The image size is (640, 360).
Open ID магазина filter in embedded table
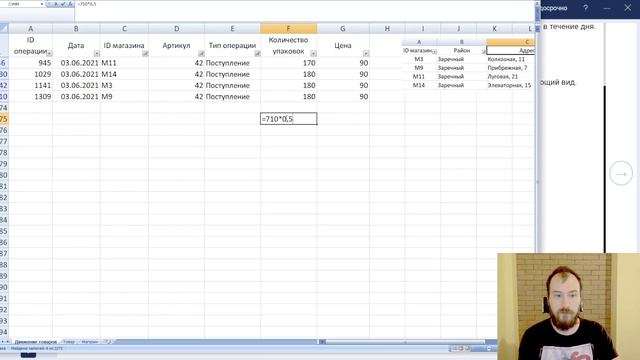coord(434,51)
